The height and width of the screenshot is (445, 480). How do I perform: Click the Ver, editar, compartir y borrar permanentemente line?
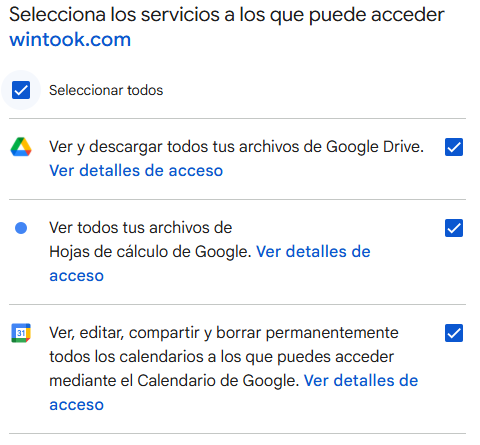(224, 333)
